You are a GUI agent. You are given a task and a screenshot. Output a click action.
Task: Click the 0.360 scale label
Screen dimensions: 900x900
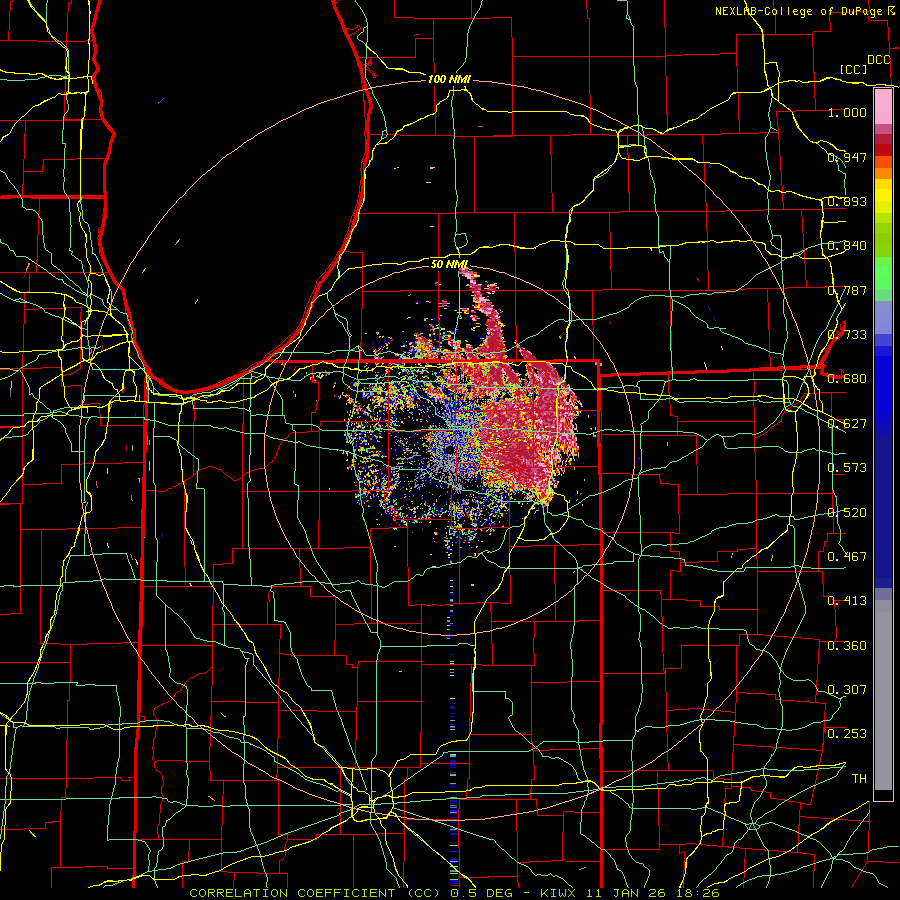(x=847, y=646)
